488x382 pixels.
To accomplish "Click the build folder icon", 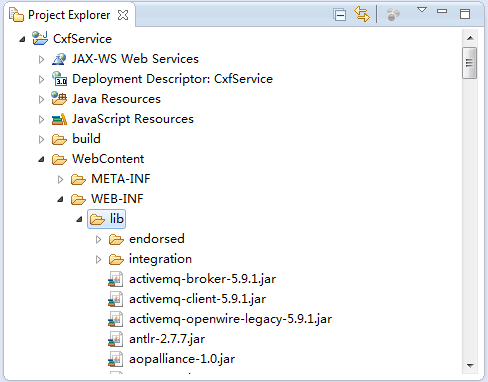I will point(59,139).
